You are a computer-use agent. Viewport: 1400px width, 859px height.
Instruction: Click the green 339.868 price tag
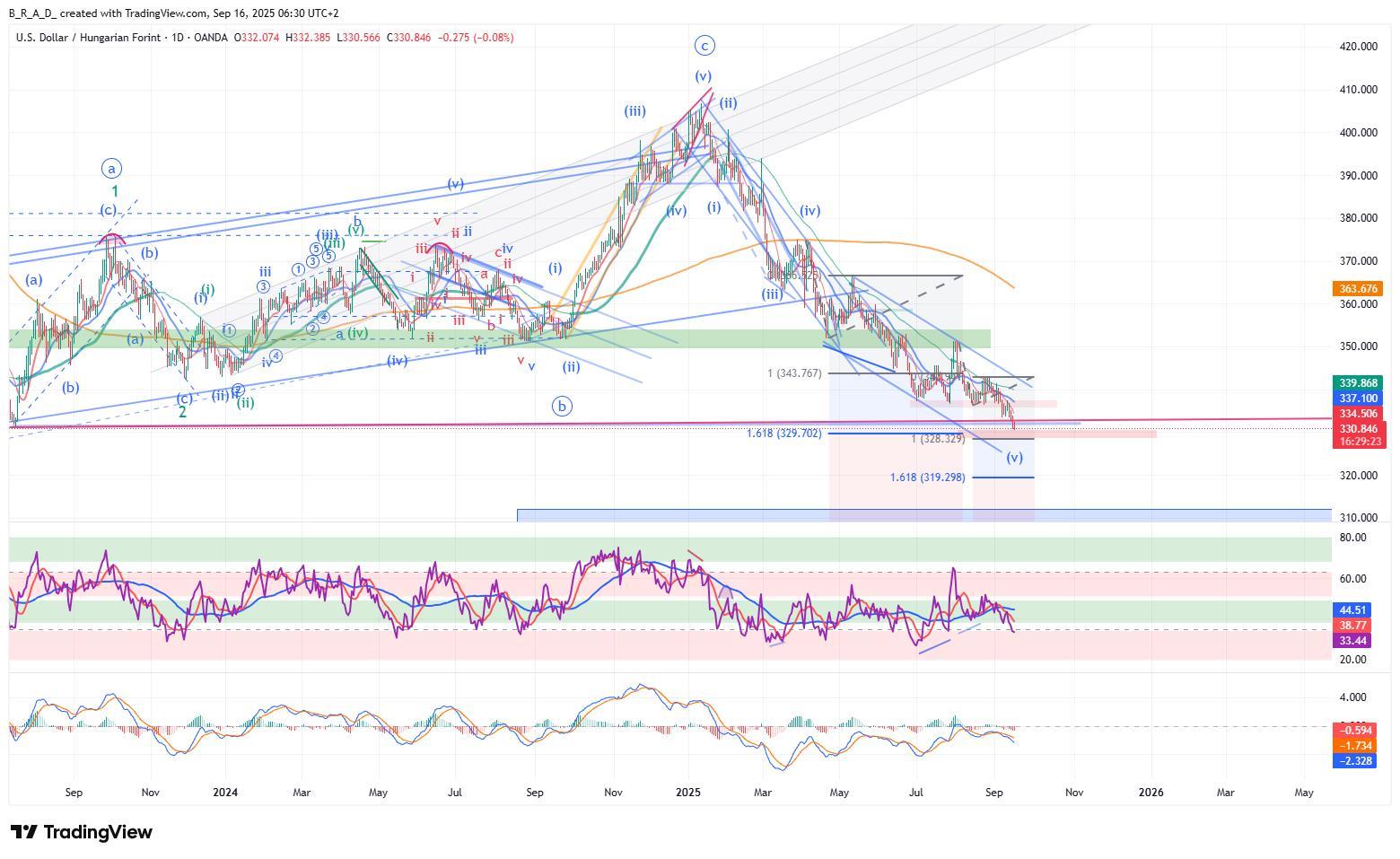click(1357, 383)
